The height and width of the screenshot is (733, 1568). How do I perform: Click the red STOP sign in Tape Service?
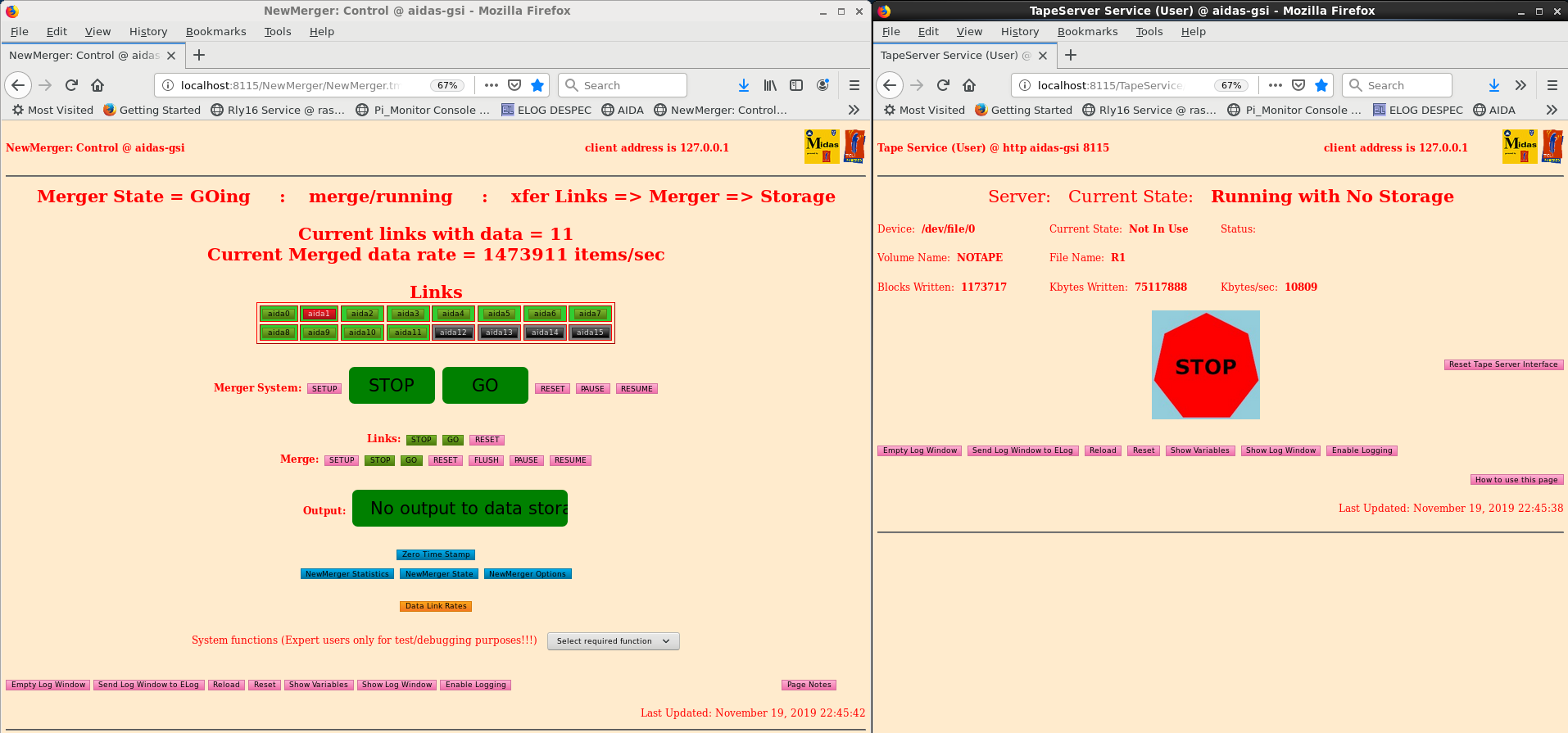(x=1205, y=365)
